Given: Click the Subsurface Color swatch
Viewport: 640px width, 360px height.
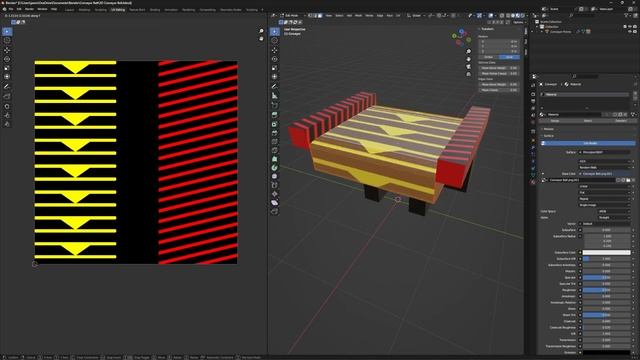Looking at the screenshot, I should 607,253.
